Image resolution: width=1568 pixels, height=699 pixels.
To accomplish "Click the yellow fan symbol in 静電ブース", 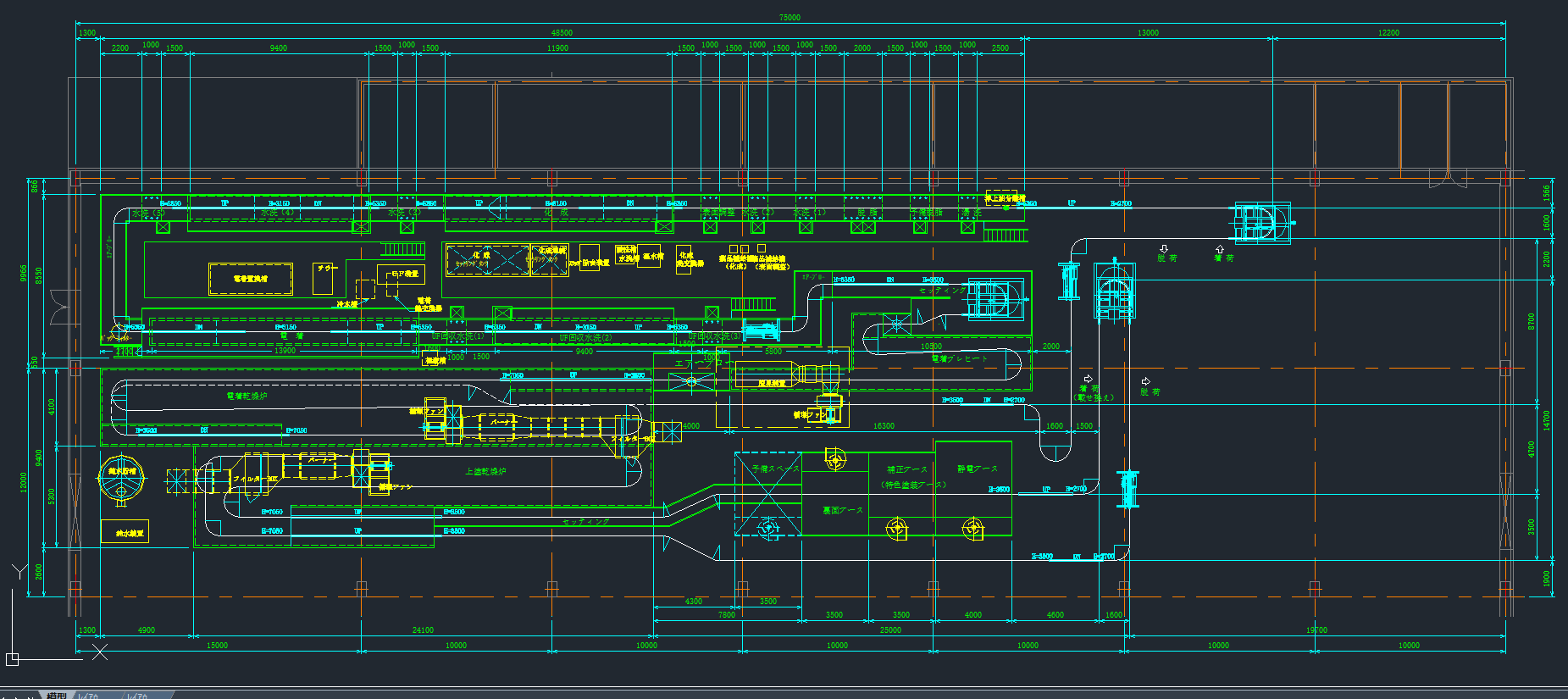I will click(973, 529).
